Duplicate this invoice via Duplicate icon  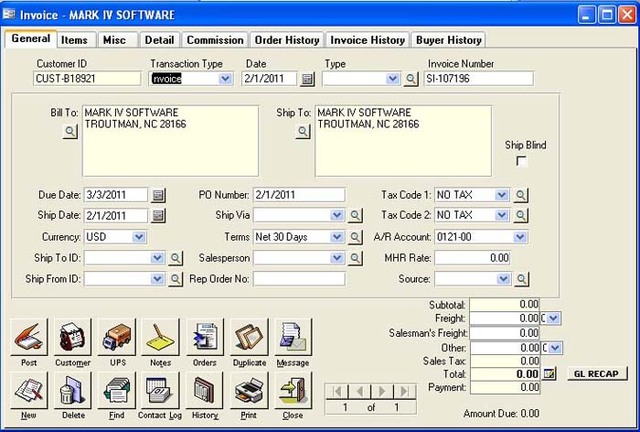(249, 337)
